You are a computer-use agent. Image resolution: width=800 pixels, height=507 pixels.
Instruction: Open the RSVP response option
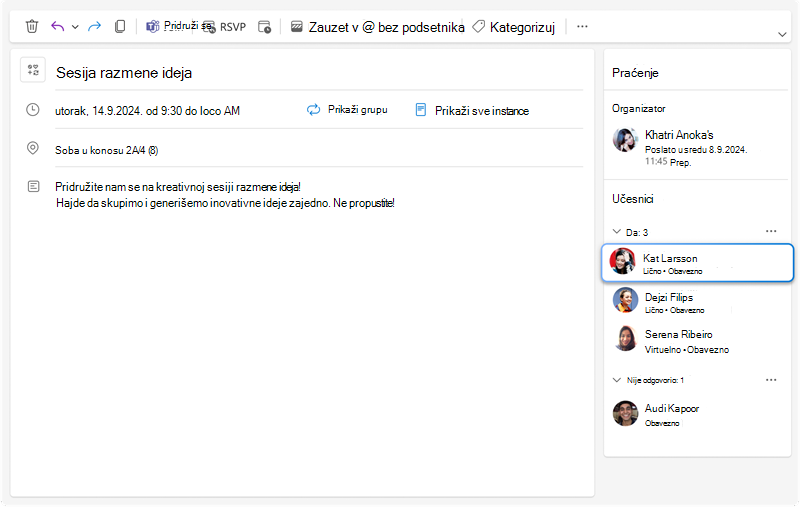tap(224, 27)
